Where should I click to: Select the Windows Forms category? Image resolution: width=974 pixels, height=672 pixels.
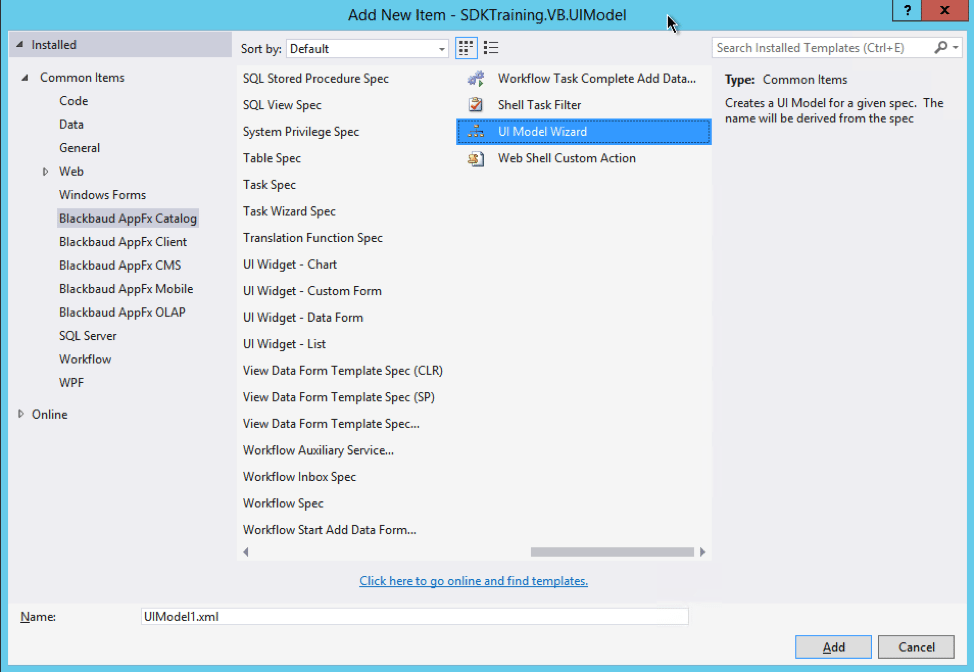tap(100, 194)
